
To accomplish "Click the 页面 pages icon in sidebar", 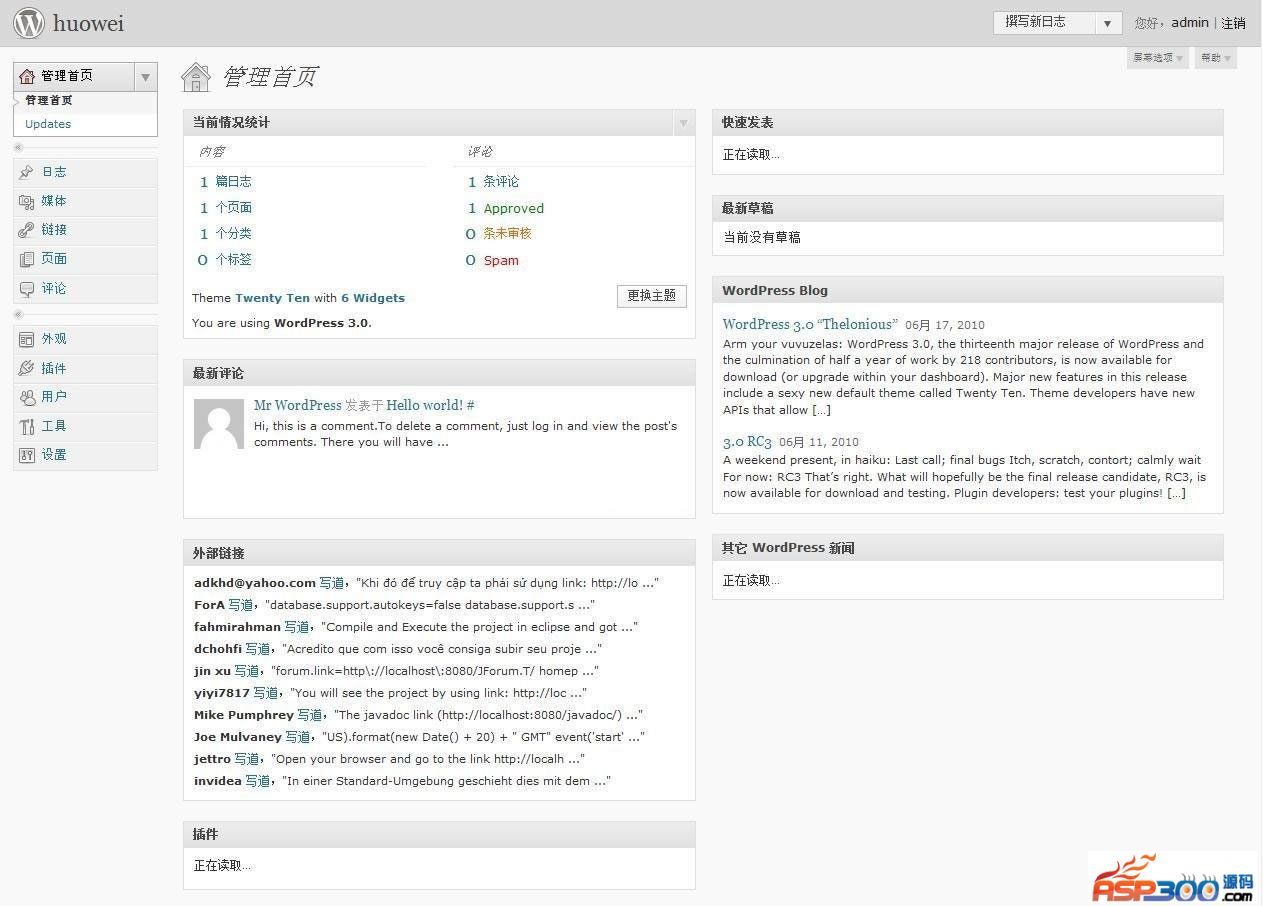I will 27,259.
